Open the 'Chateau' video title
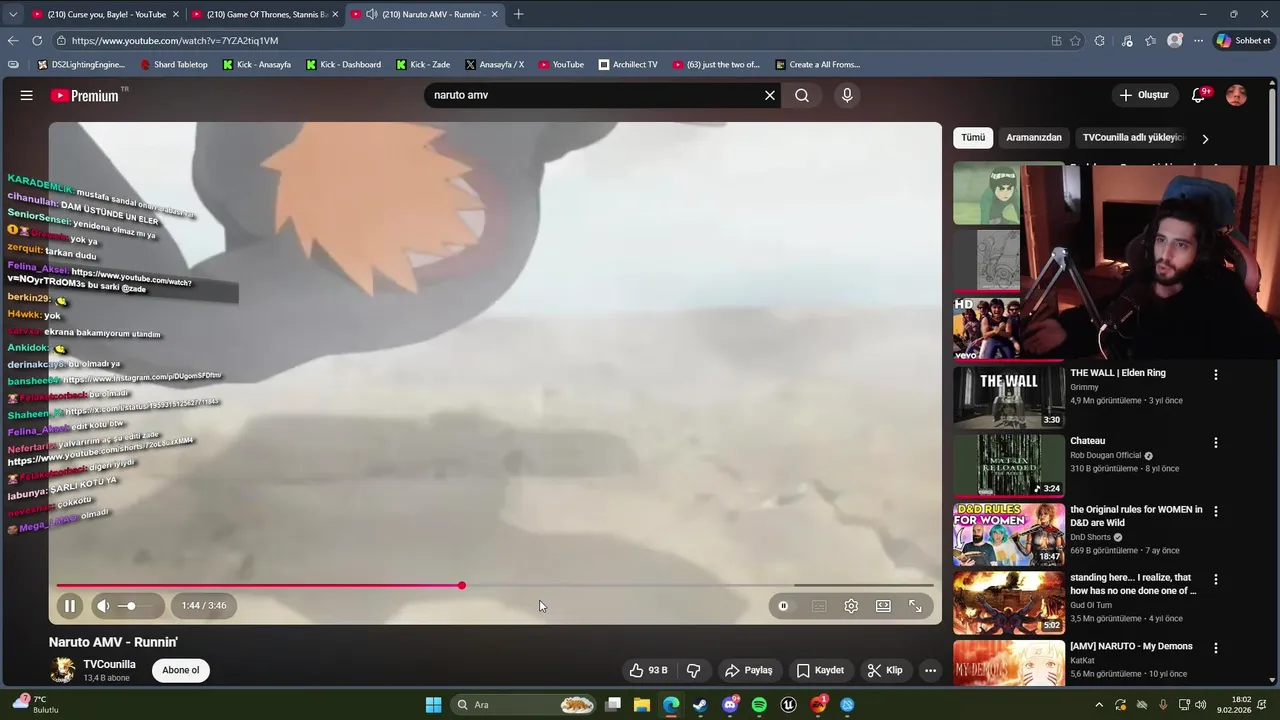This screenshot has width=1280, height=720. (1087, 441)
